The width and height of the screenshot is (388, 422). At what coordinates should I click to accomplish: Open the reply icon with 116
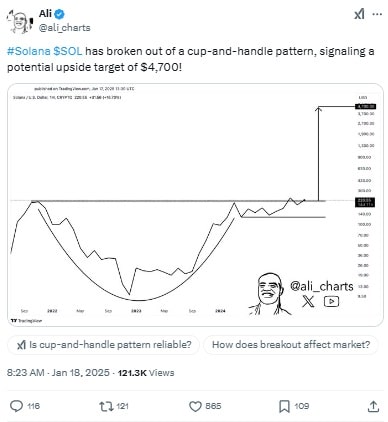click(16, 406)
